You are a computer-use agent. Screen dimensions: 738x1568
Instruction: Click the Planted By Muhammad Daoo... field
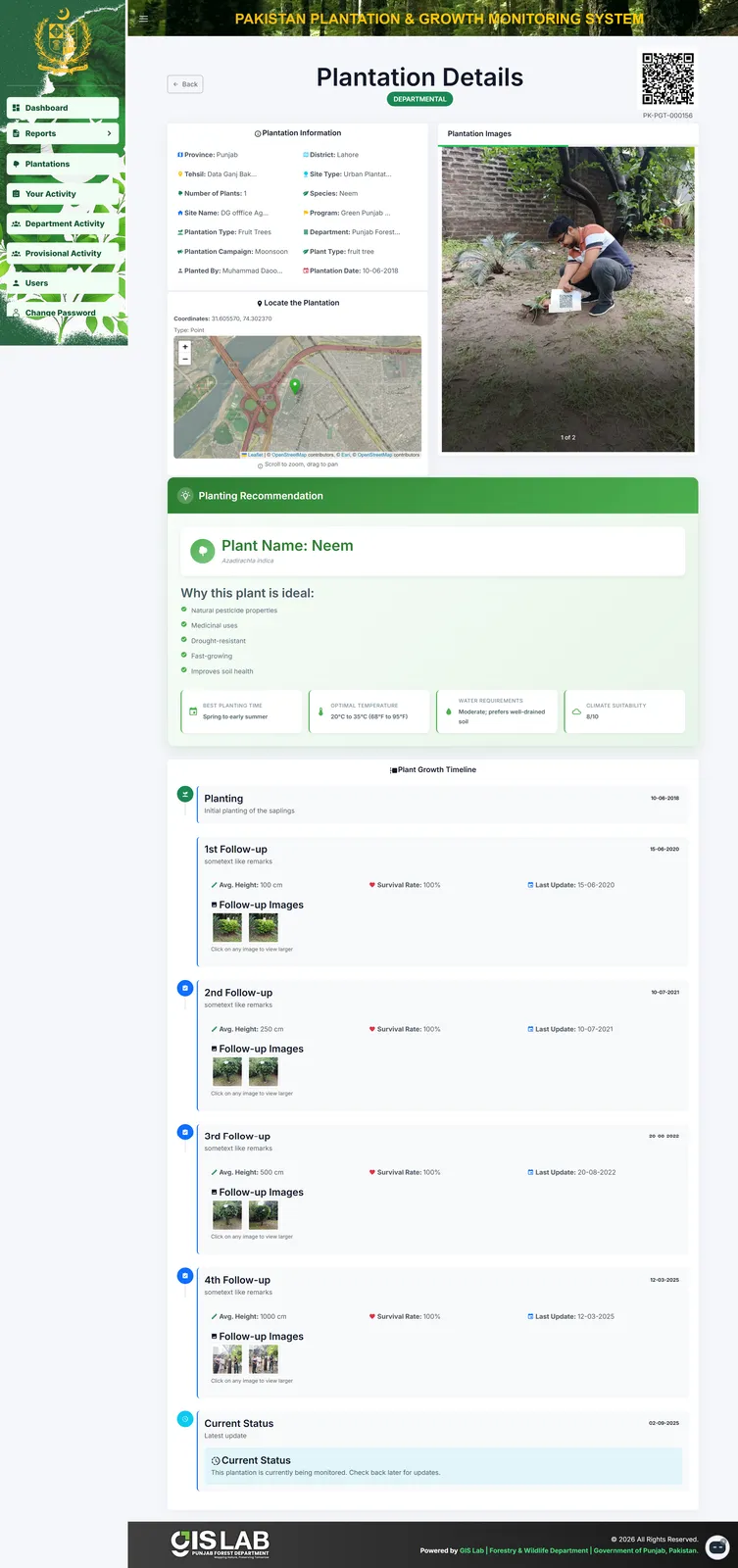229,270
